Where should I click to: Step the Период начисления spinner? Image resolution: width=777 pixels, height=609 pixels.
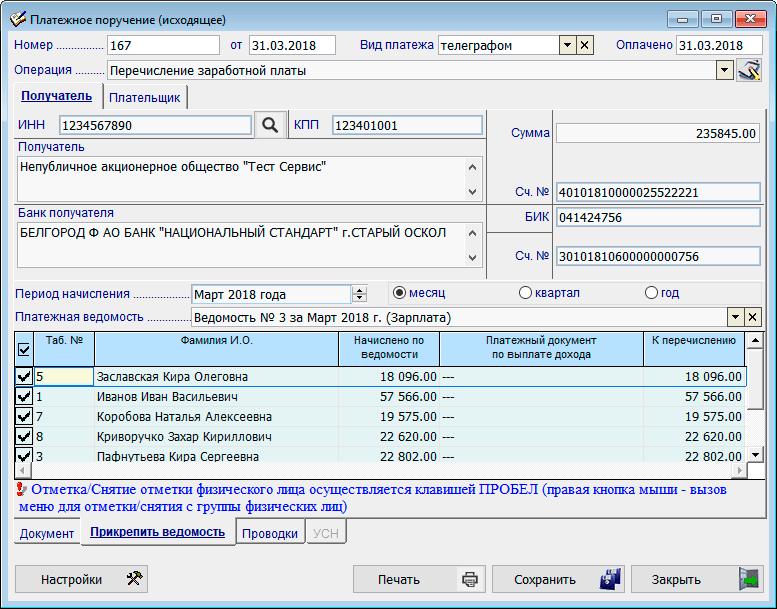(x=359, y=294)
